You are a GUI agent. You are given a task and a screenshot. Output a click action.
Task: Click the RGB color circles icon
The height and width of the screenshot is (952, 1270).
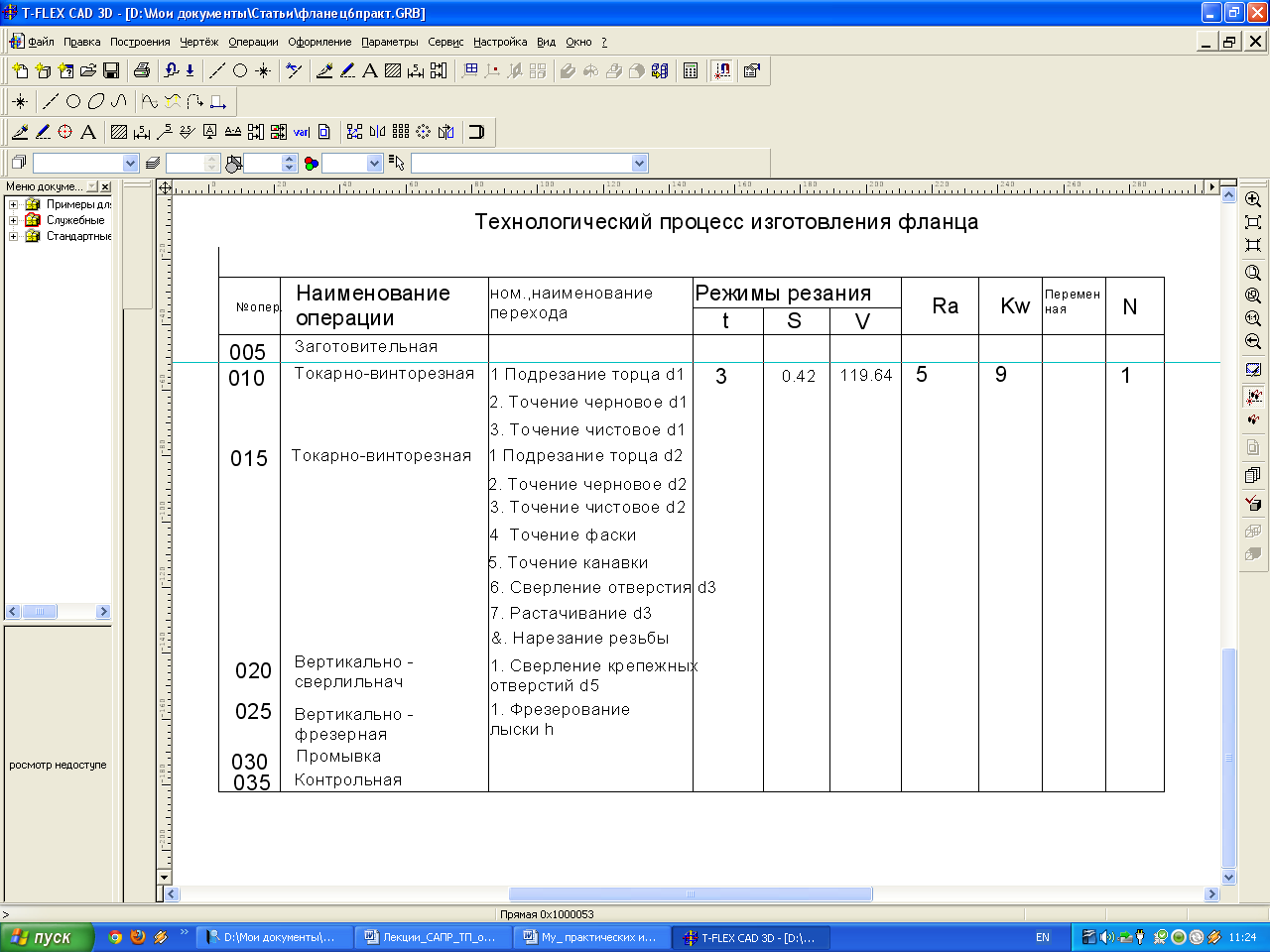click(x=312, y=163)
